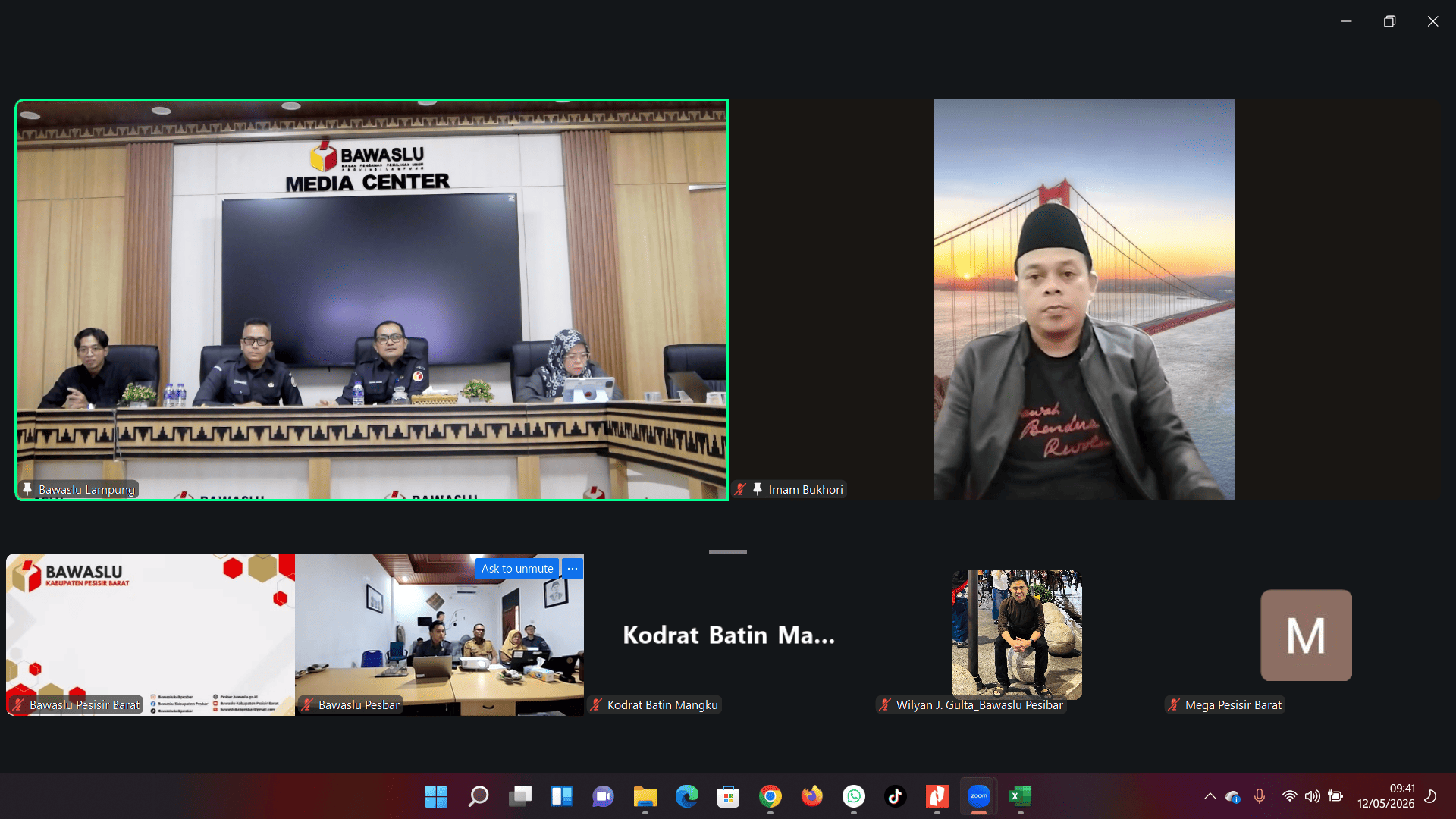Click the Zoom taskbar icon
The image size is (1456, 819).
978,796
